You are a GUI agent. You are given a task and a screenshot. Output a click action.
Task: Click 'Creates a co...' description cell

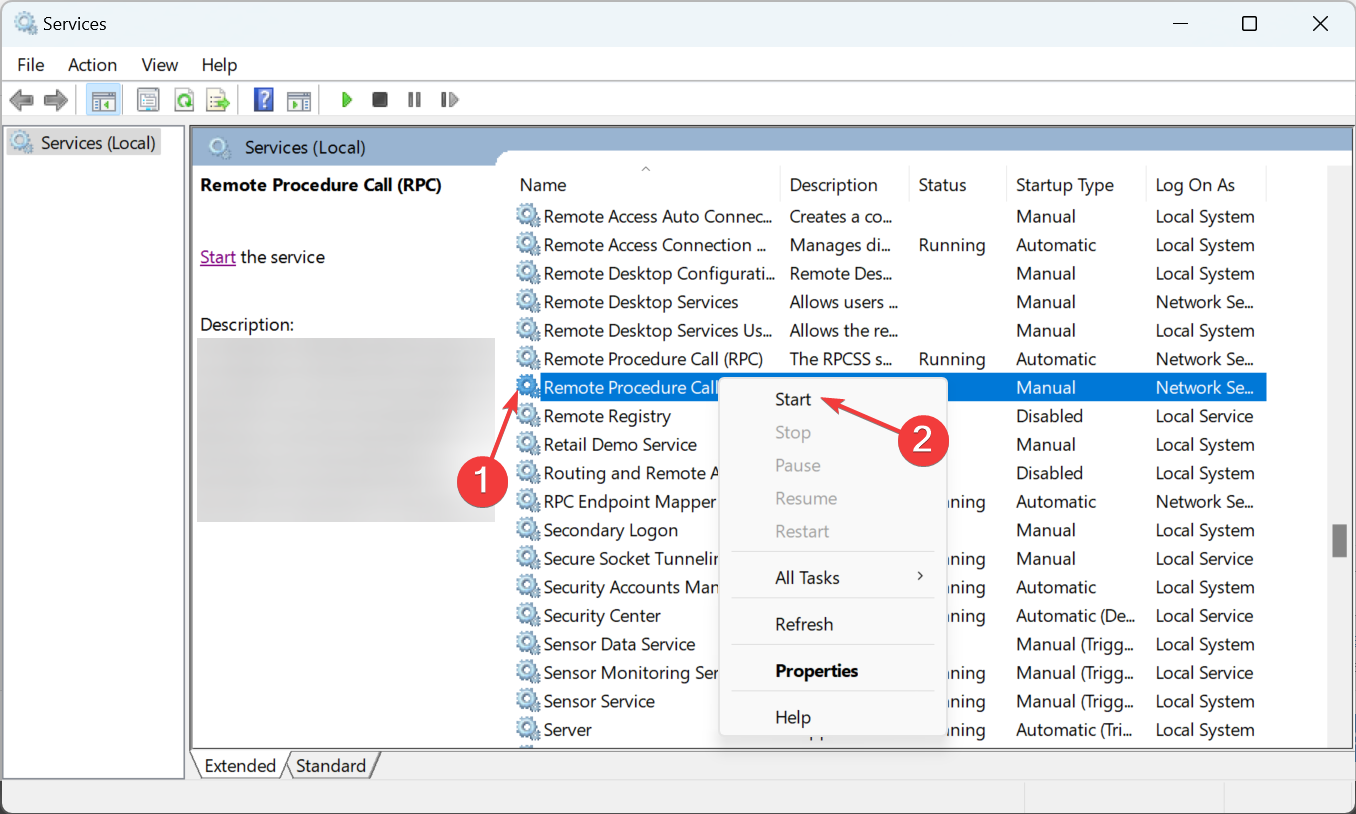tap(841, 216)
